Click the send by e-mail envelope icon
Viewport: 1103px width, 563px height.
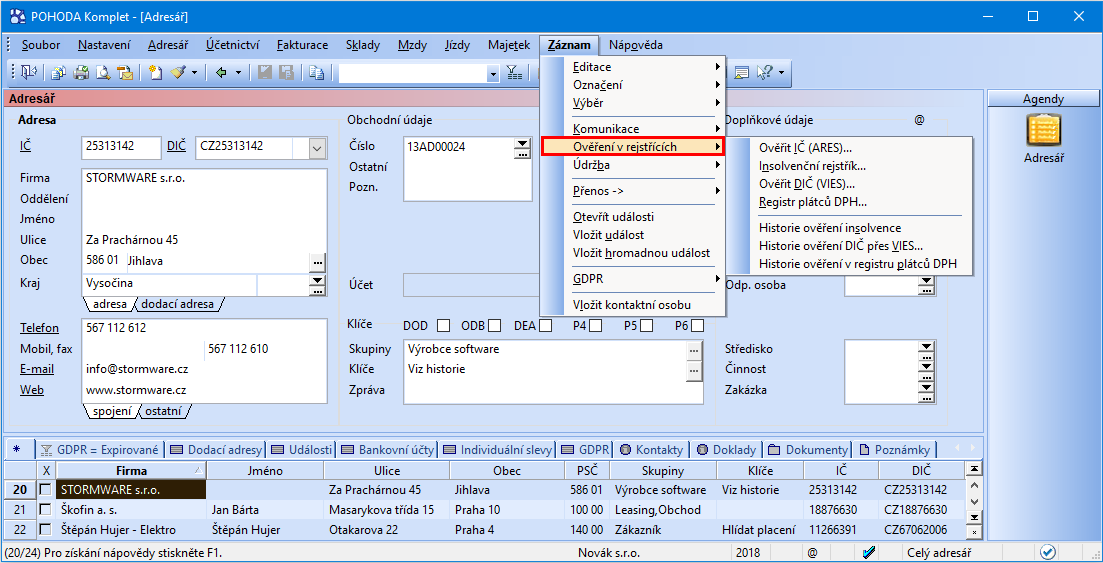coord(125,72)
